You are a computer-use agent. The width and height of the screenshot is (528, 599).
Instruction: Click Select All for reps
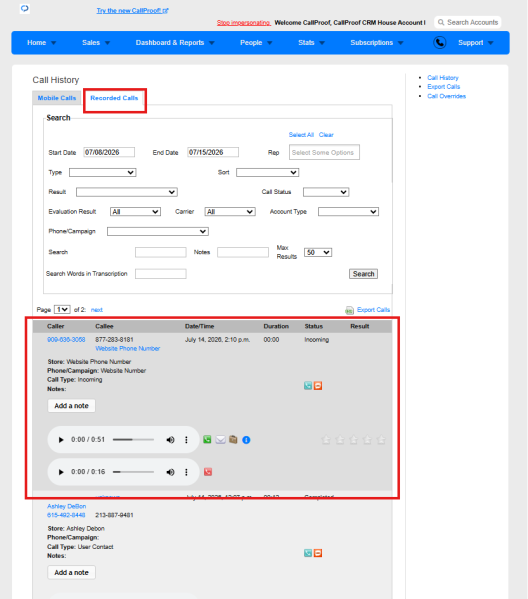[301, 135]
